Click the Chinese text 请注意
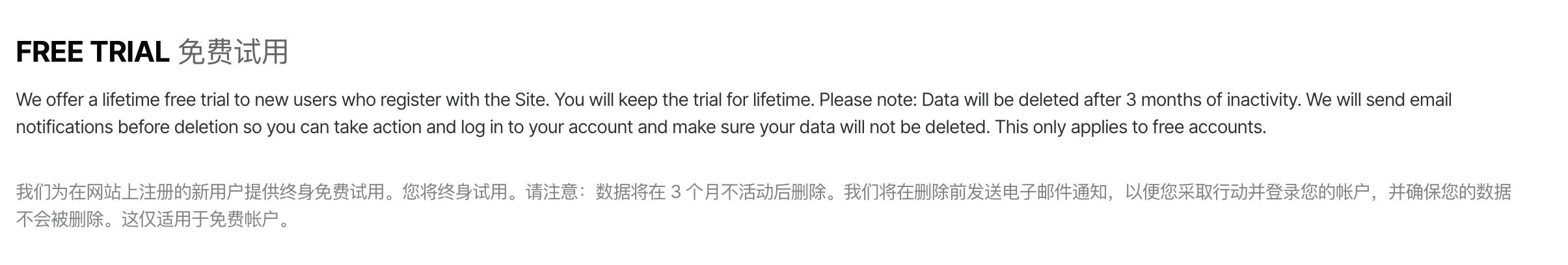The image size is (1568, 265). coord(552,192)
